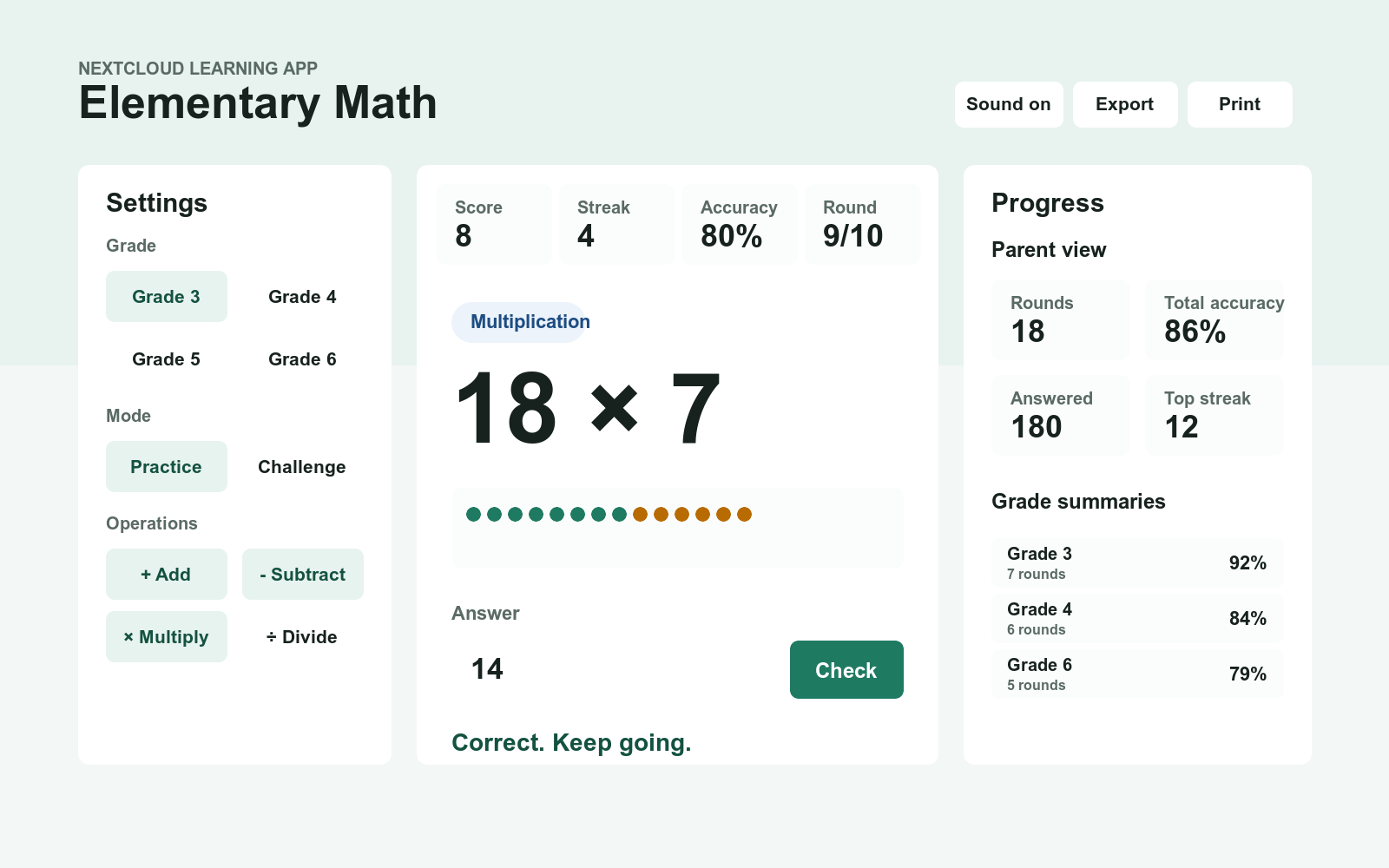The height and width of the screenshot is (868, 1389).
Task: Select Grade 4
Action: pos(302,297)
